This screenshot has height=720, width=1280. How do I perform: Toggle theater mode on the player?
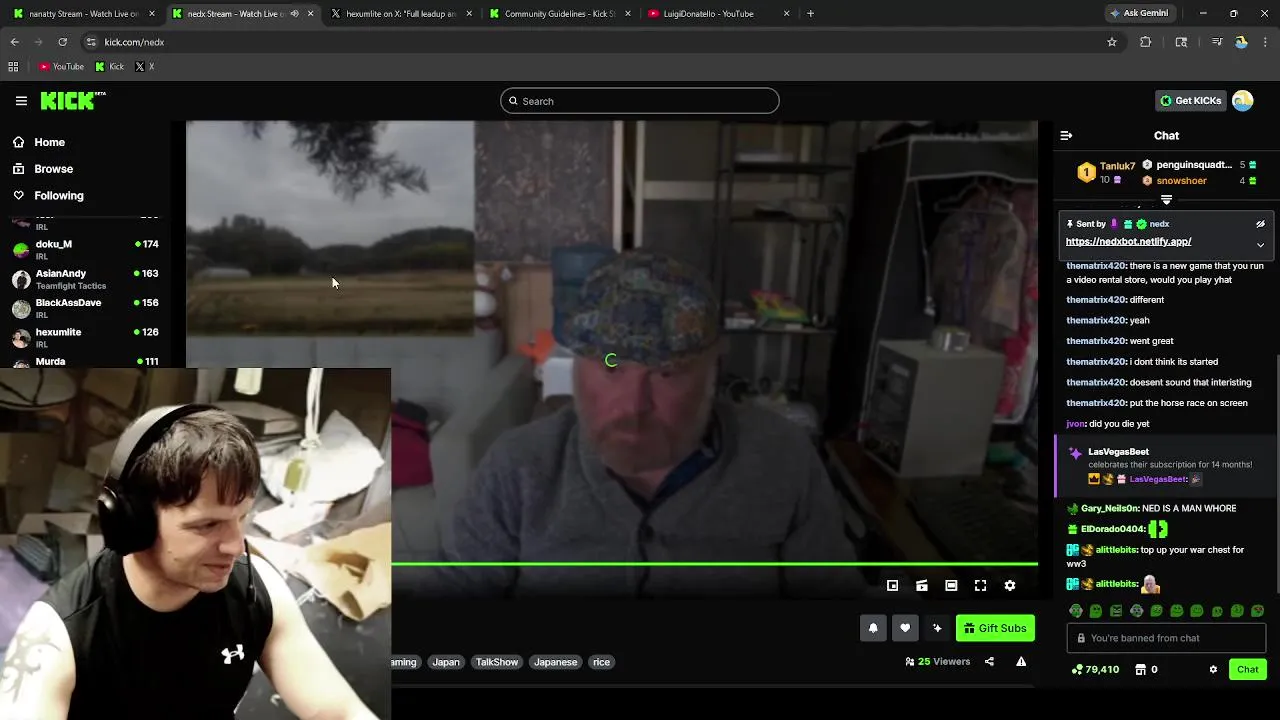[951, 586]
